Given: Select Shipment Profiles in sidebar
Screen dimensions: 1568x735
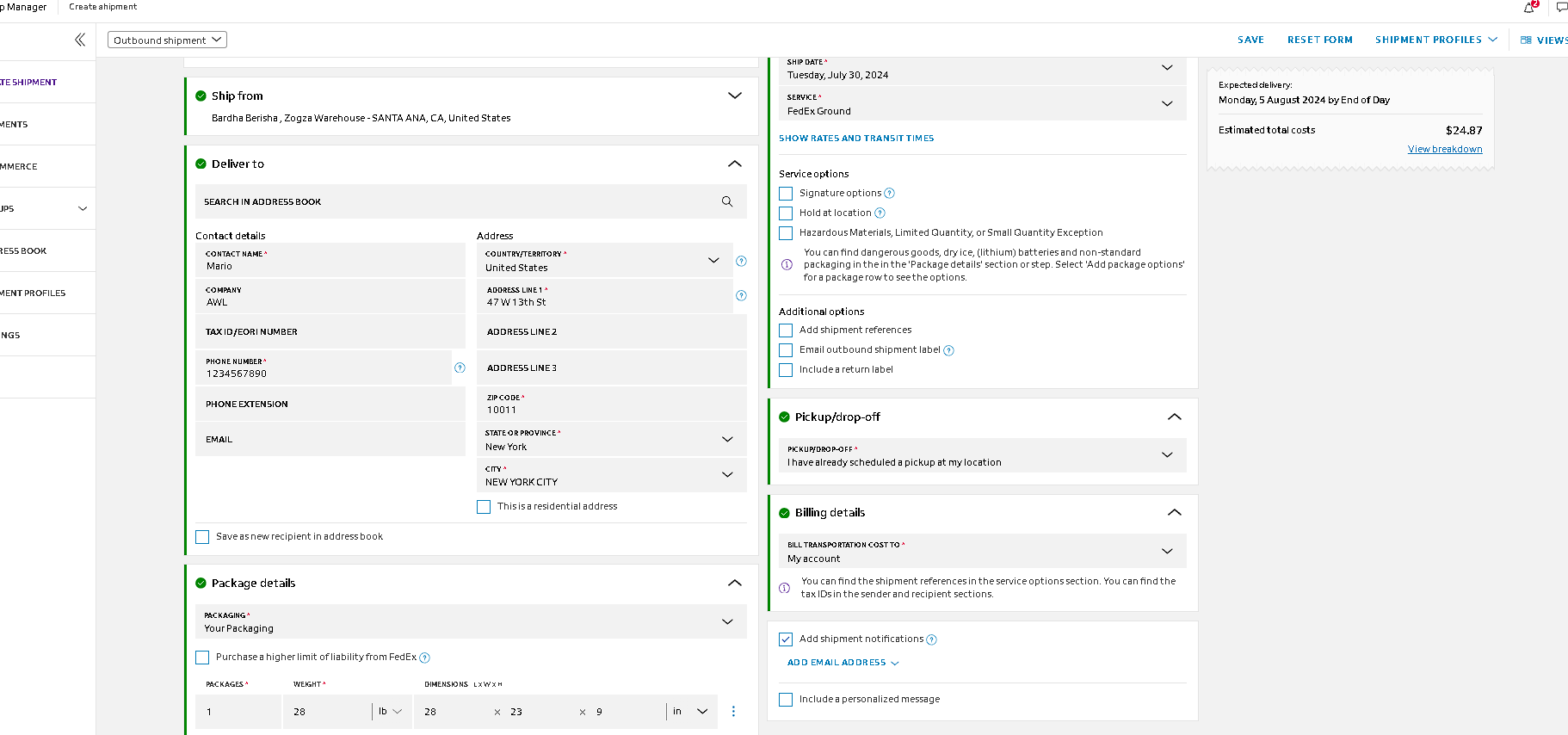Looking at the screenshot, I should (33, 293).
